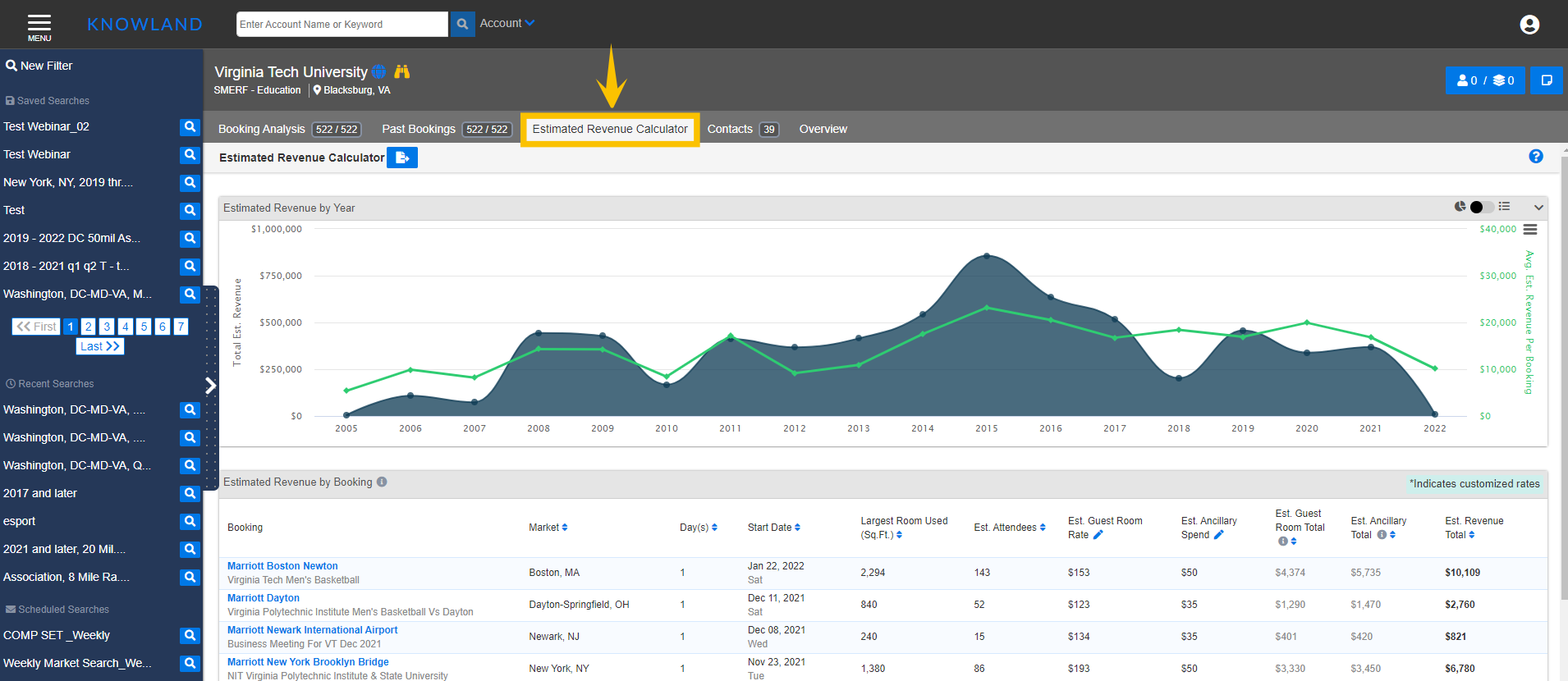Open the Contacts tab
This screenshot has width=1568, height=681.
tap(730, 129)
